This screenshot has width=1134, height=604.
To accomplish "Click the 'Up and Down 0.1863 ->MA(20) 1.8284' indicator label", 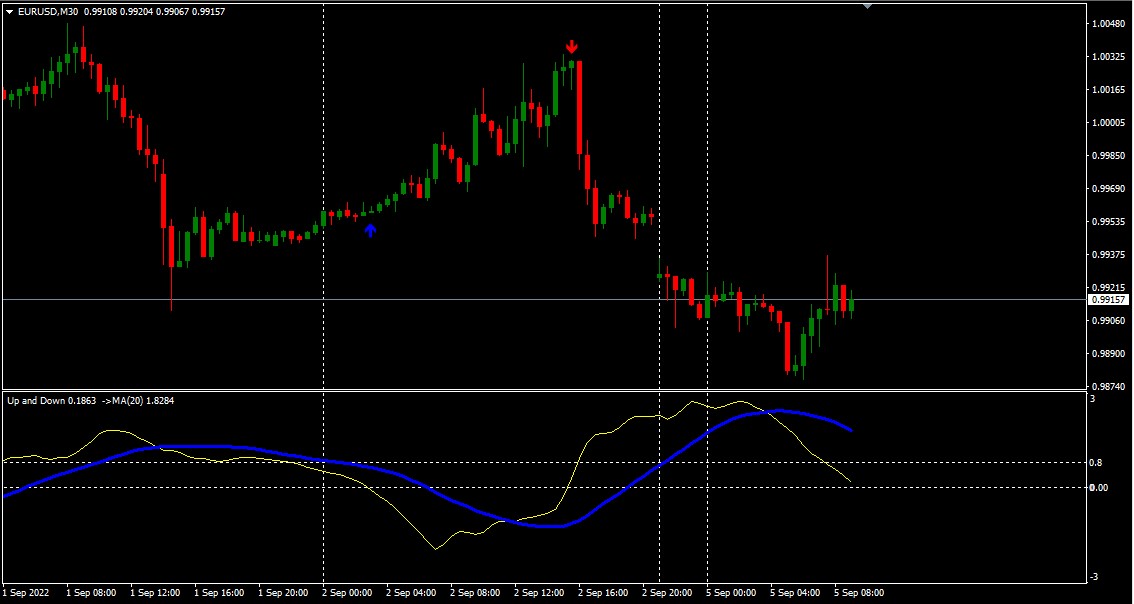I will click(x=91, y=400).
